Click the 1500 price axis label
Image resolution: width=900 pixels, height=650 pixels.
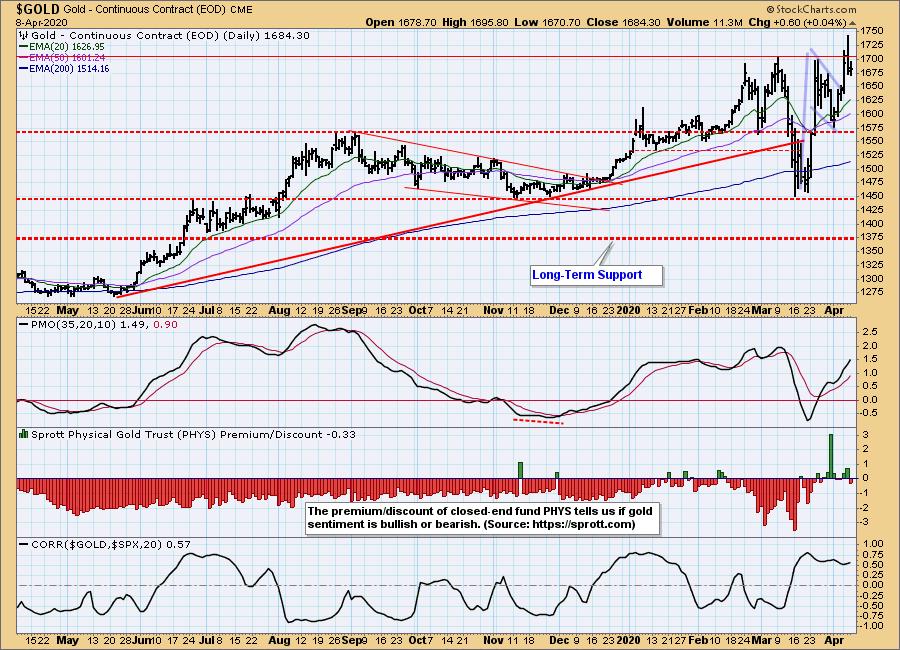872,169
